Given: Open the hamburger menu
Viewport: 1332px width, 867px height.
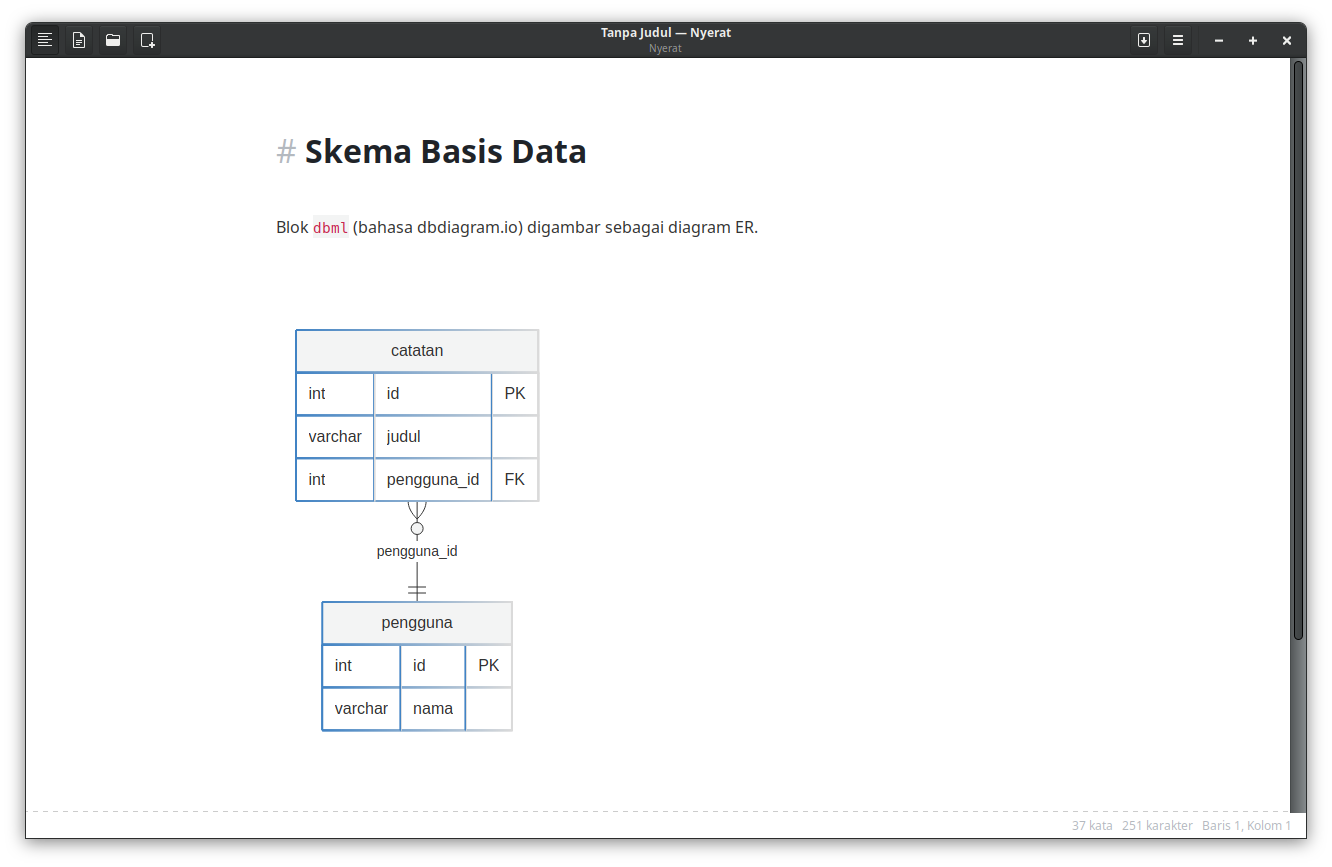Looking at the screenshot, I should click(1178, 40).
